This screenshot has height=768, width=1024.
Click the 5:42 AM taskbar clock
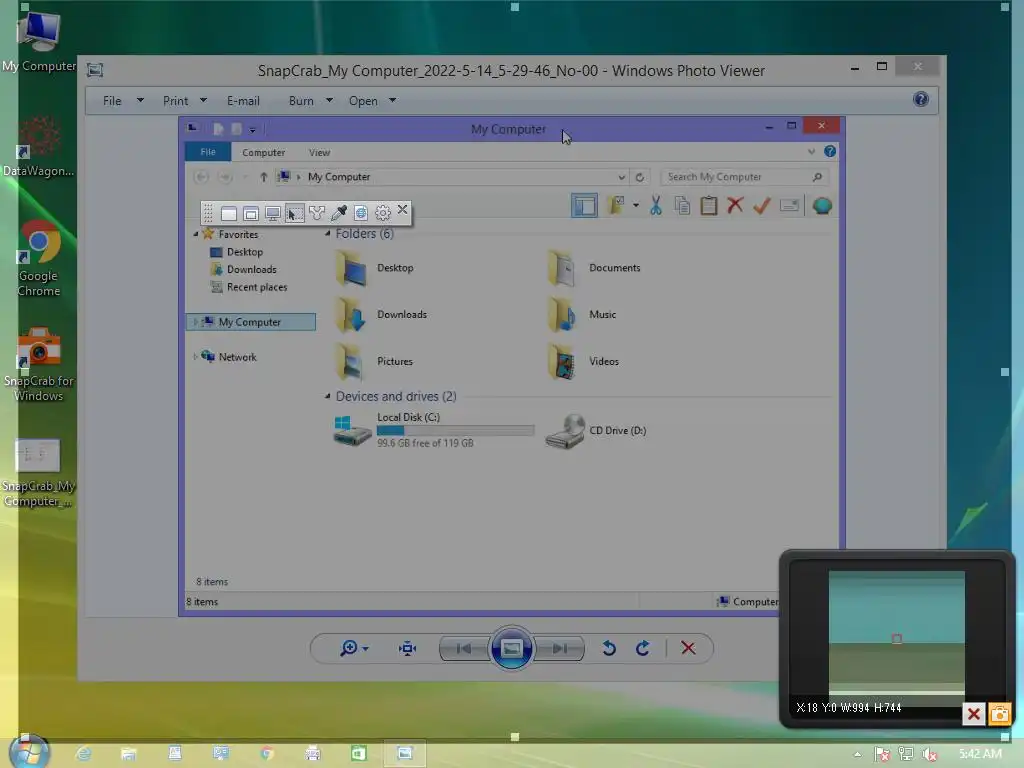click(x=980, y=754)
